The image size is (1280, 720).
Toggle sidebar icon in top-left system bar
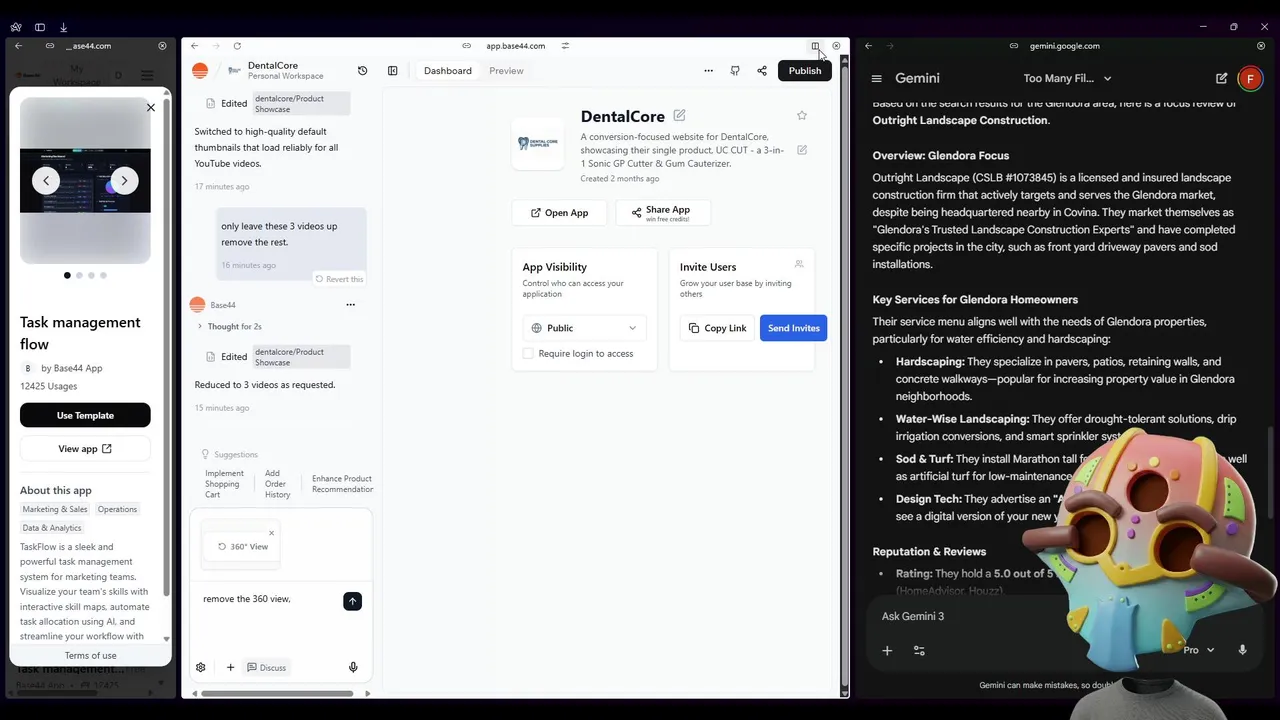coord(40,27)
